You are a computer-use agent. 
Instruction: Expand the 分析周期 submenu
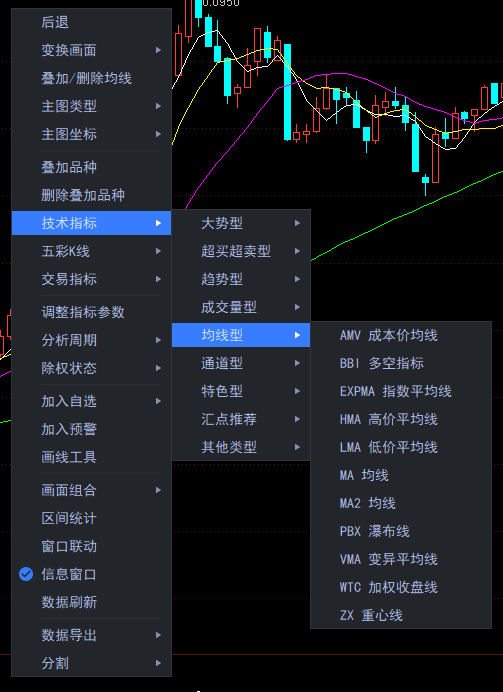click(91, 340)
